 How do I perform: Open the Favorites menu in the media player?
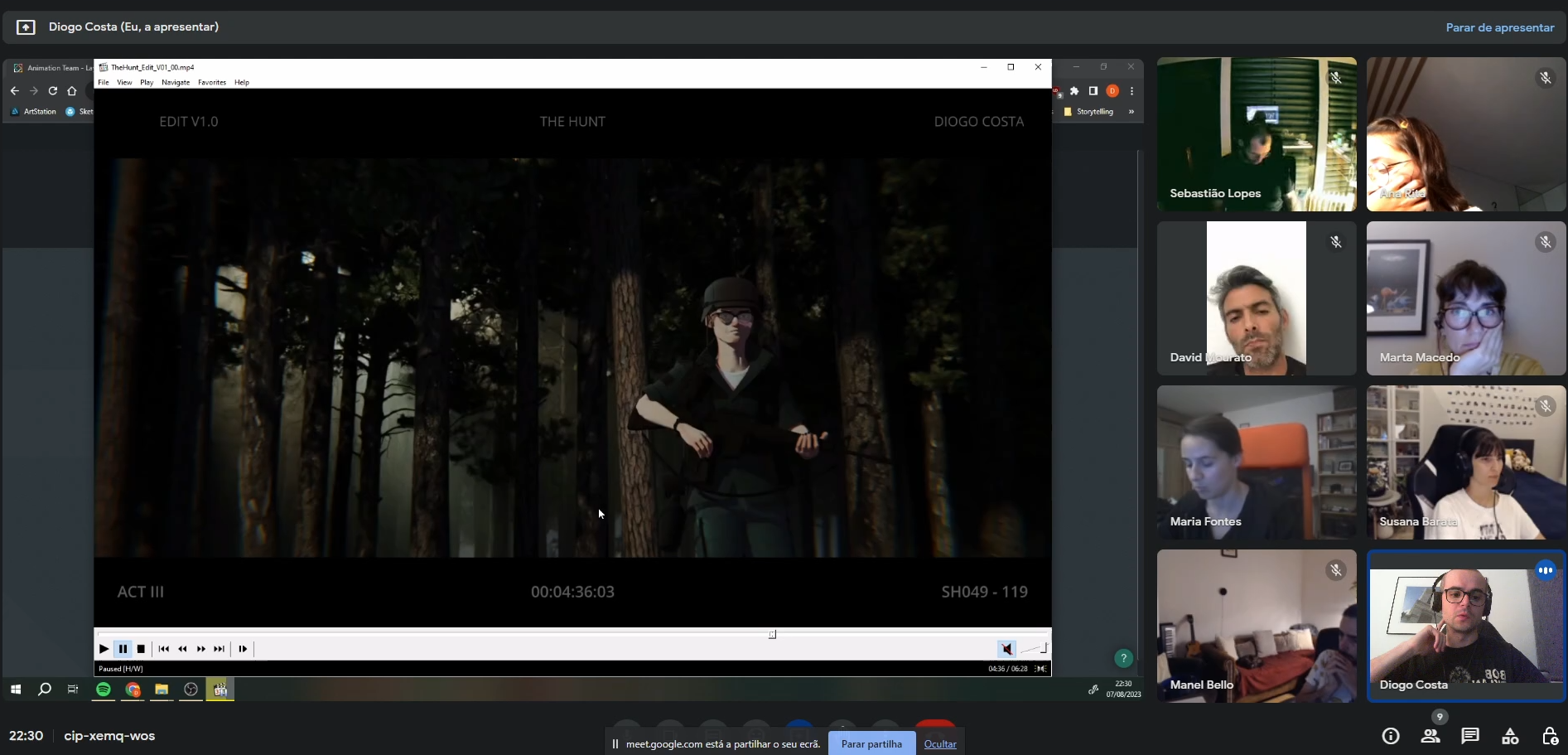[x=212, y=82]
